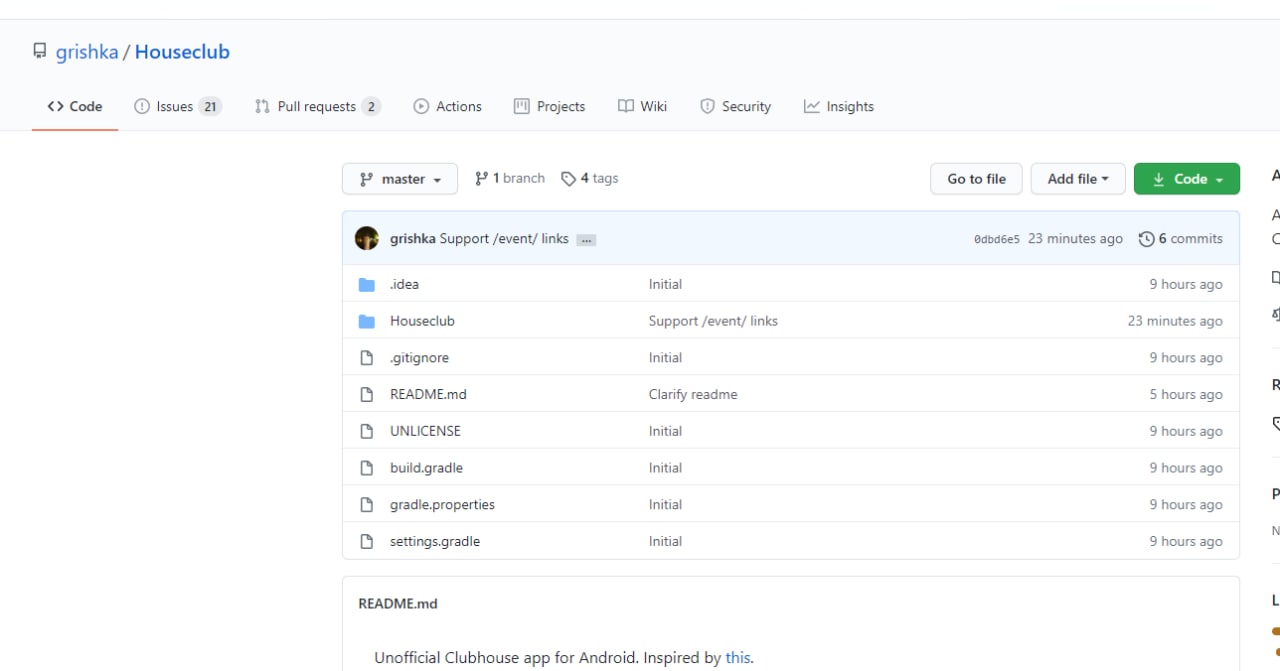Screen dimensions: 1280x671
Task: Click the Issues count badge 21
Action: tap(210, 106)
